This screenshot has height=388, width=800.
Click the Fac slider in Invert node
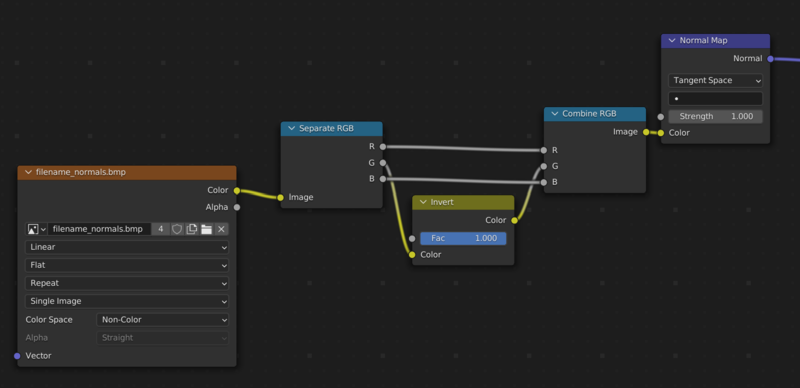[463, 238]
